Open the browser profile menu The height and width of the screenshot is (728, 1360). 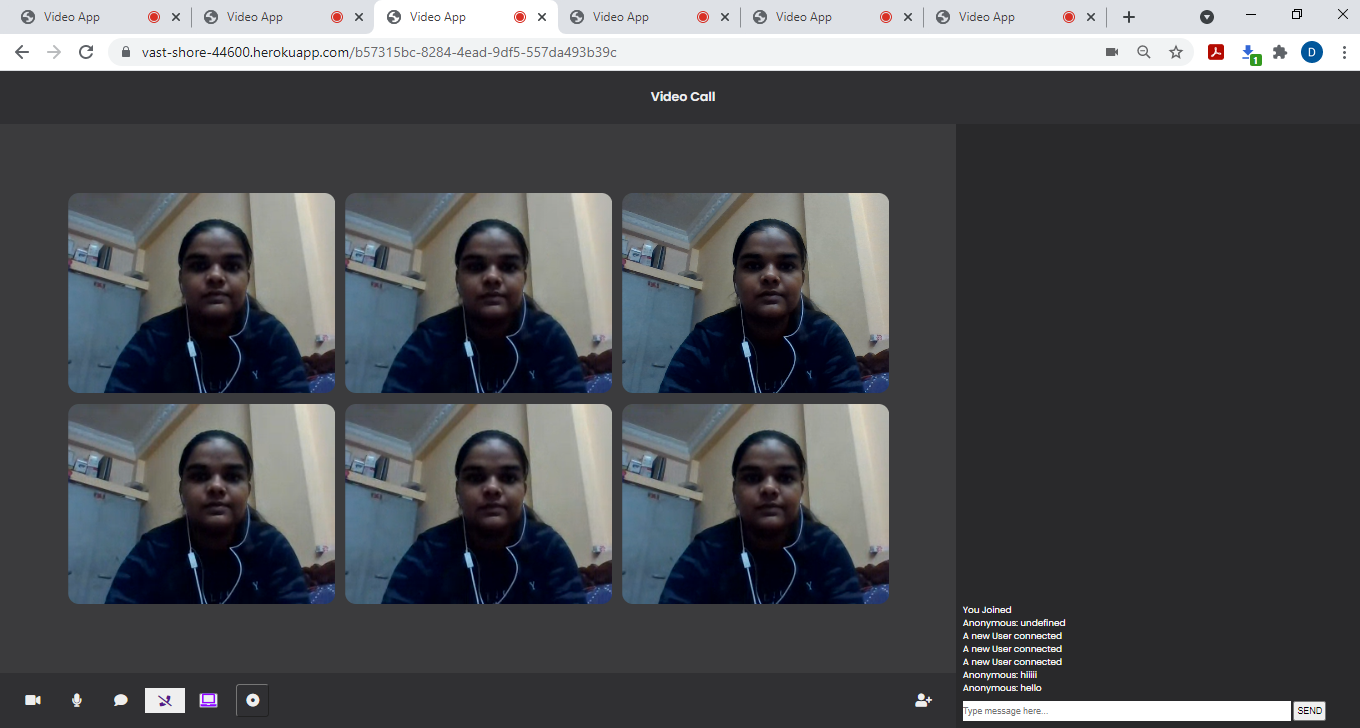pos(1311,52)
